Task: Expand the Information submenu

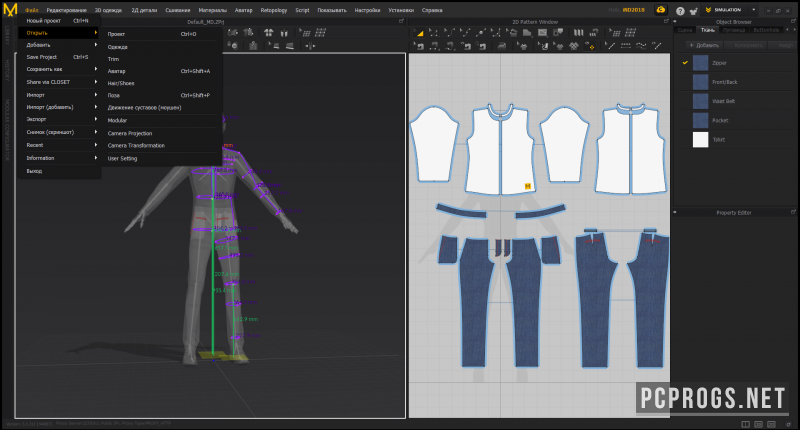Action: coord(60,158)
